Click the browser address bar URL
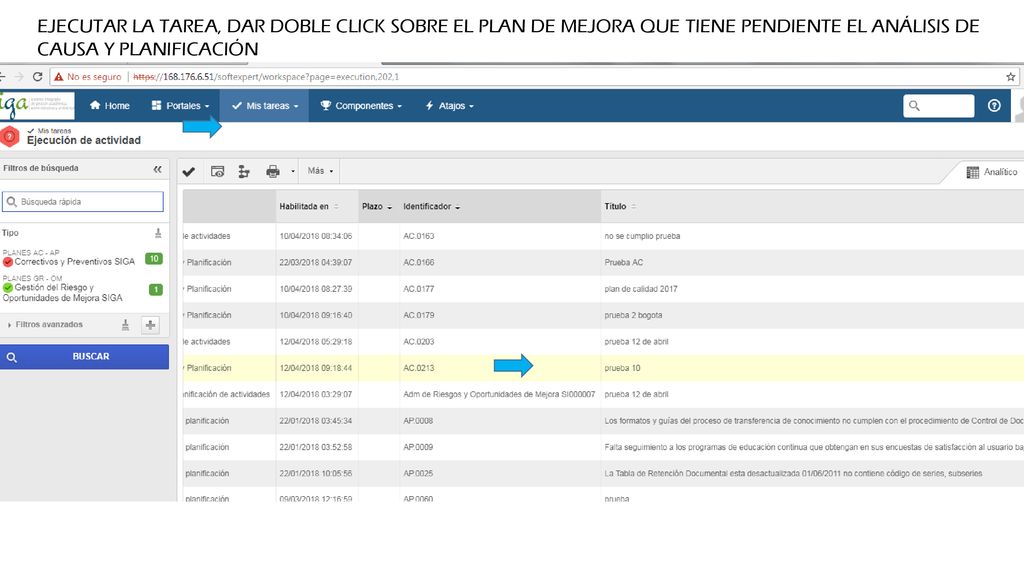The height and width of the screenshot is (576, 1024). coord(266,76)
